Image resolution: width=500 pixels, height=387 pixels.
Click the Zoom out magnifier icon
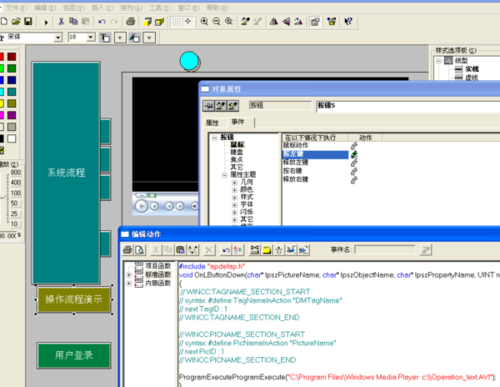pyautogui.click(x=216, y=22)
